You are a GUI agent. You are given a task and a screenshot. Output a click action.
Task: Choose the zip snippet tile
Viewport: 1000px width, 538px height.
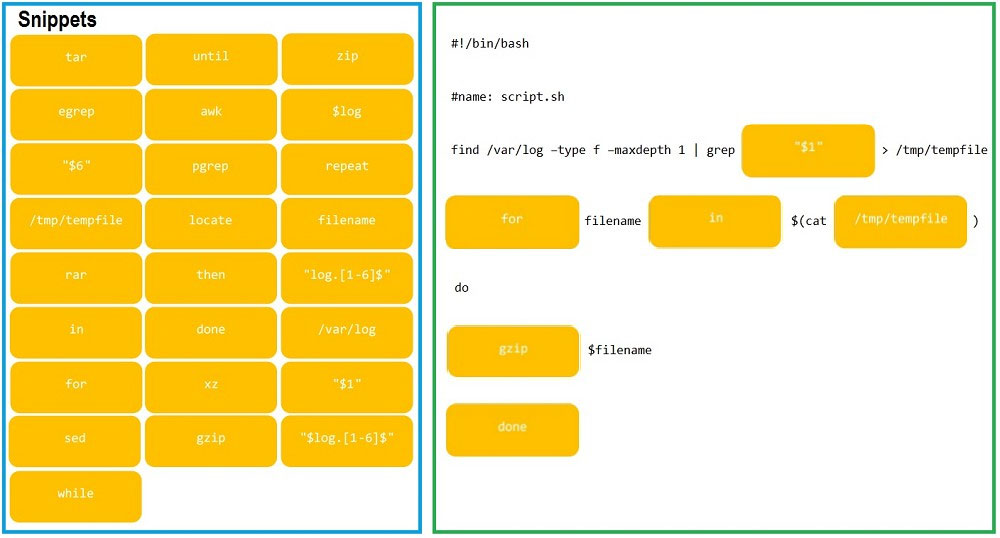pos(348,59)
